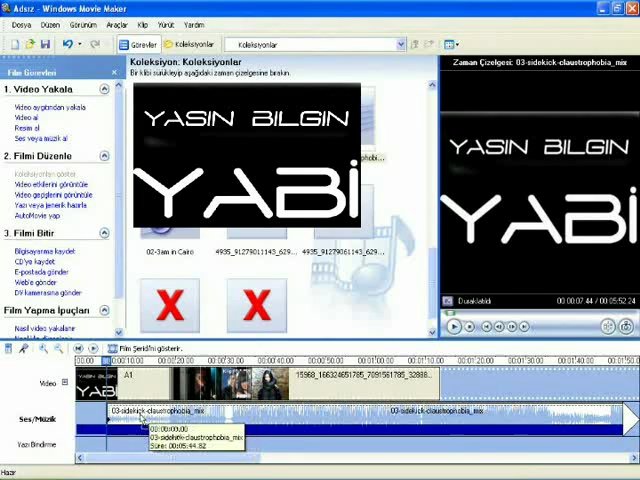This screenshot has width=640, height=480.
Task: Click the AutoMovie yap link
Action: tap(37, 216)
